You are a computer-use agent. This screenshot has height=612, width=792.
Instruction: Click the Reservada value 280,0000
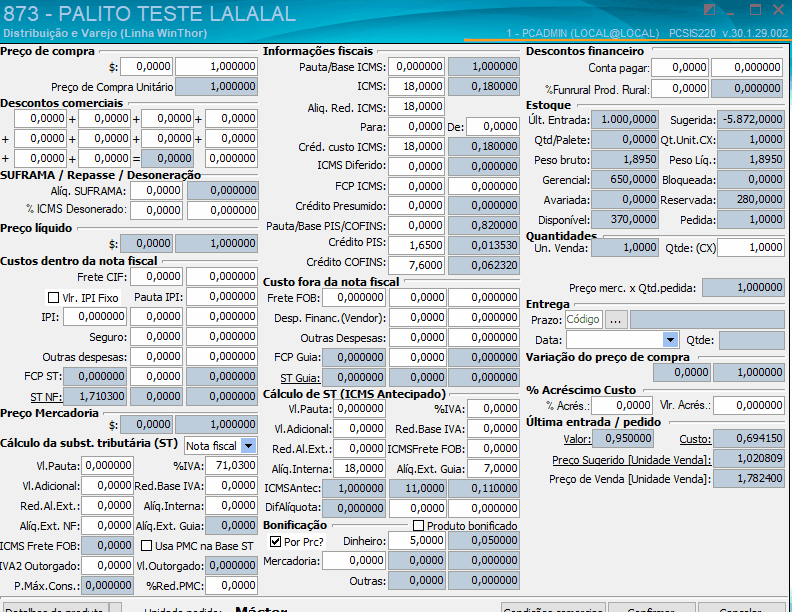click(751, 199)
